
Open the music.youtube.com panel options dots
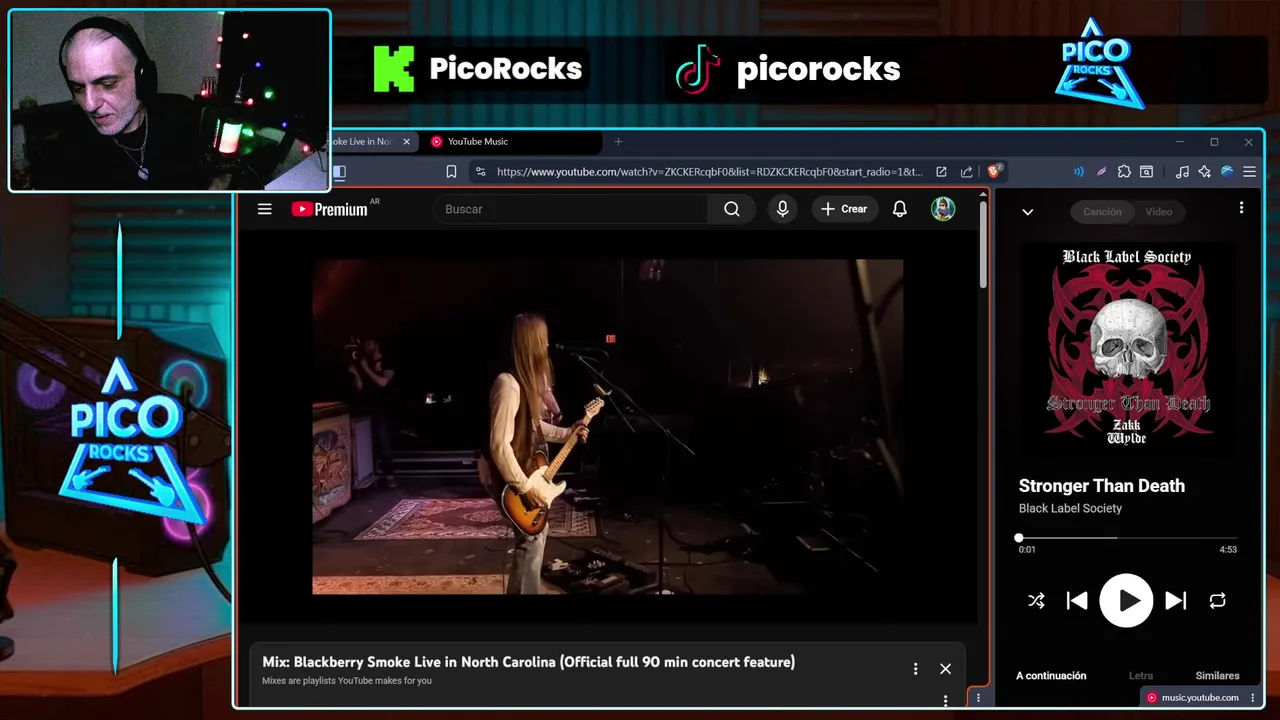point(1252,698)
